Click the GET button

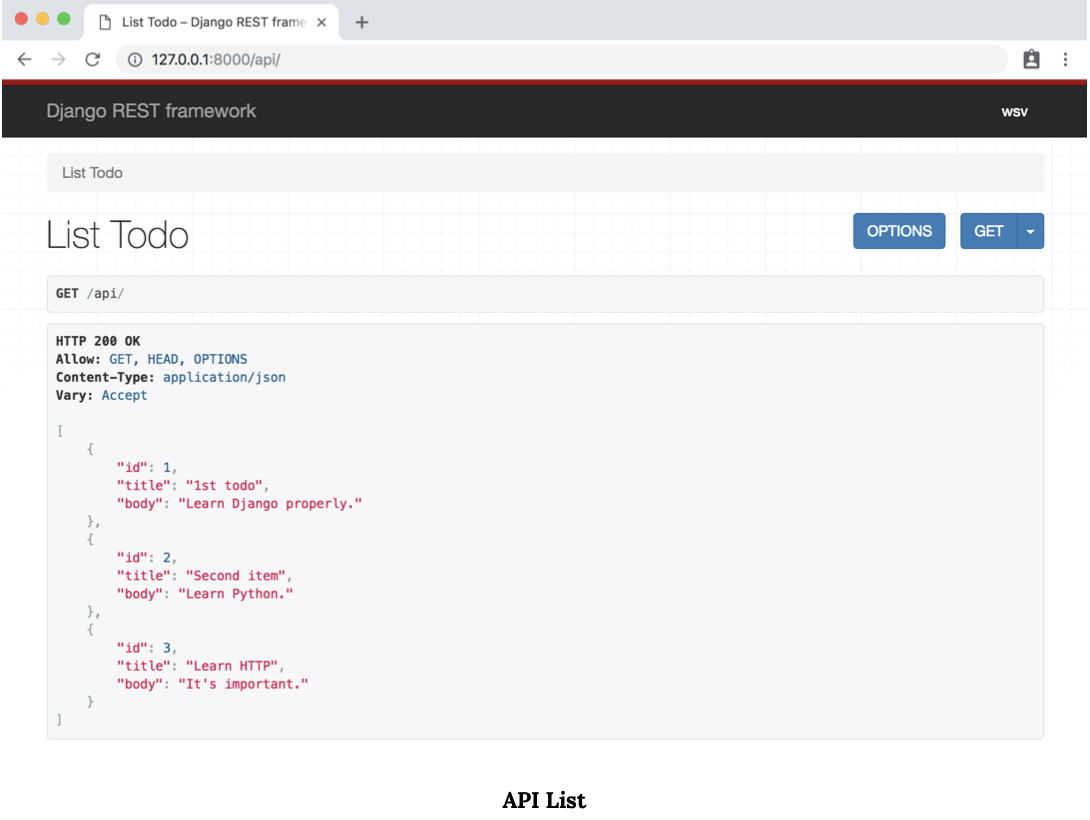point(988,231)
